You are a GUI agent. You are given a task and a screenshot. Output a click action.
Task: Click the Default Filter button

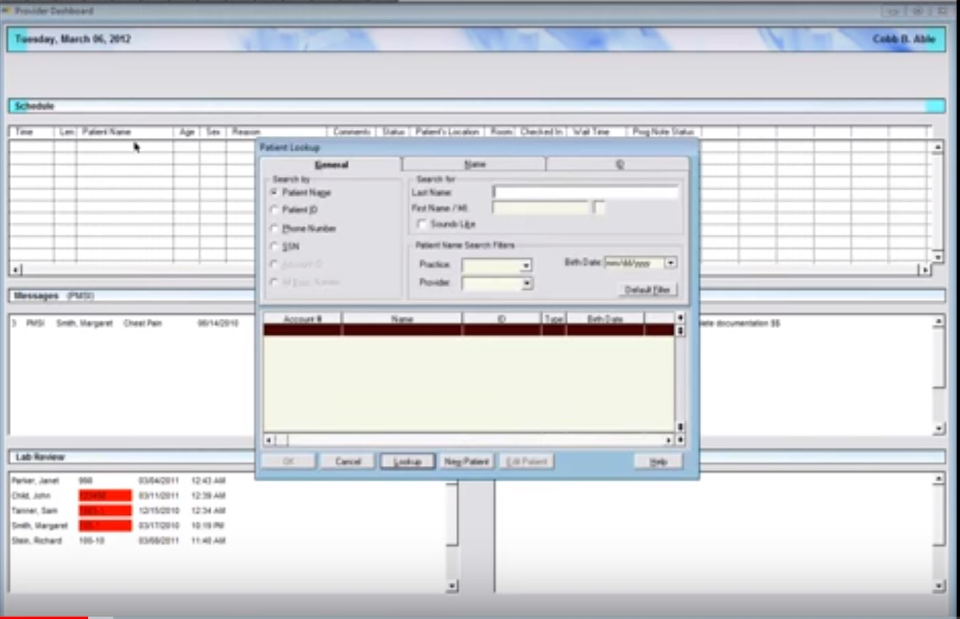(647, 290)
